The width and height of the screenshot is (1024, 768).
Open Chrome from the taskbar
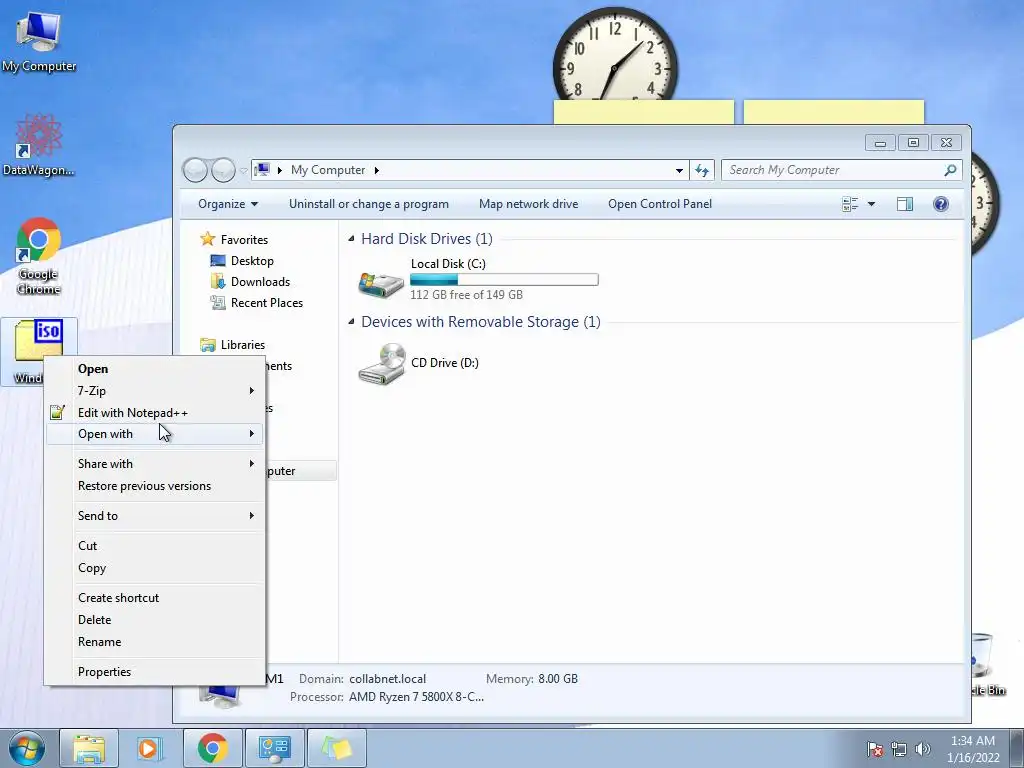tap(212, 748)
